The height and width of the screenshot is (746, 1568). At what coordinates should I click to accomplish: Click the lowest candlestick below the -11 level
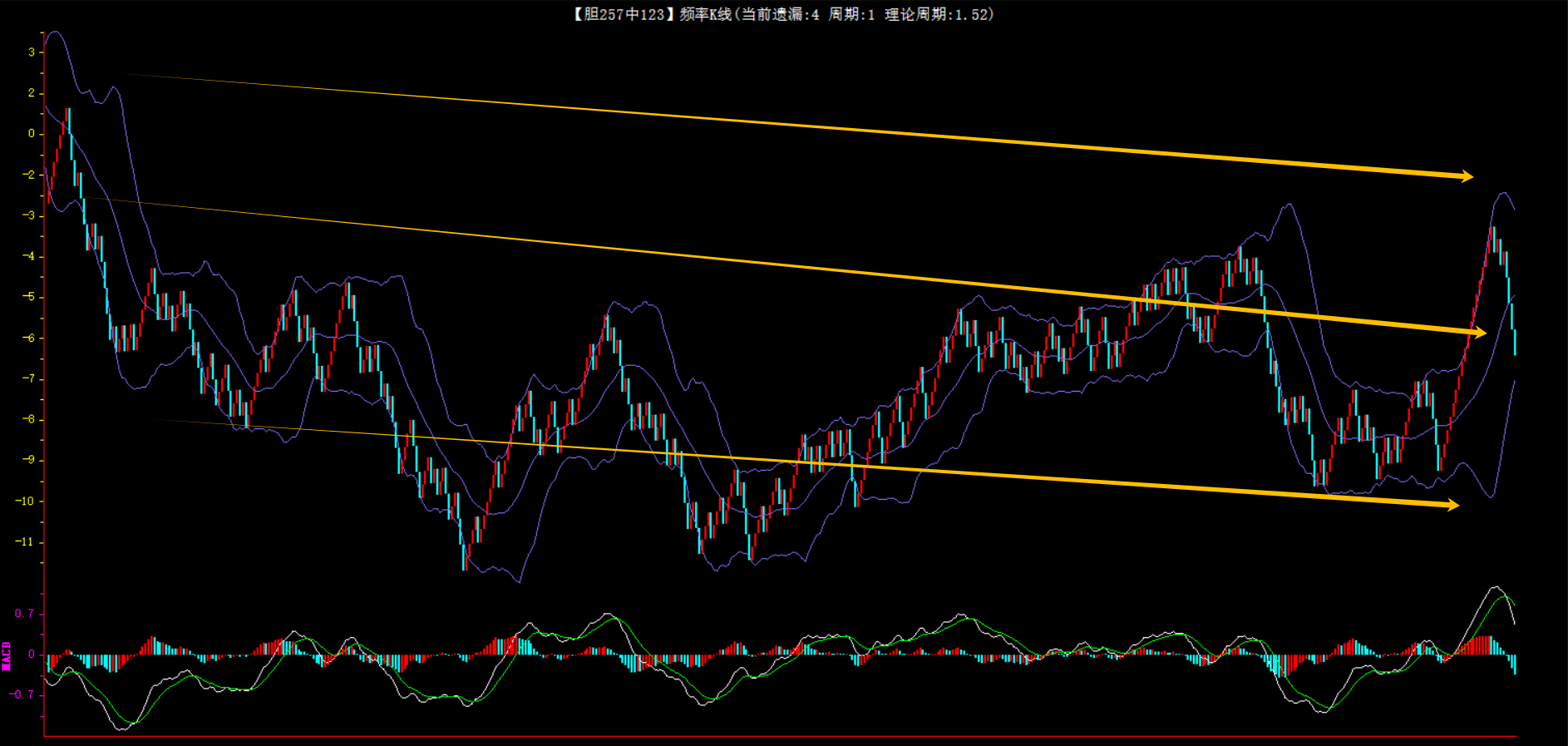click(x=465, y=557)
